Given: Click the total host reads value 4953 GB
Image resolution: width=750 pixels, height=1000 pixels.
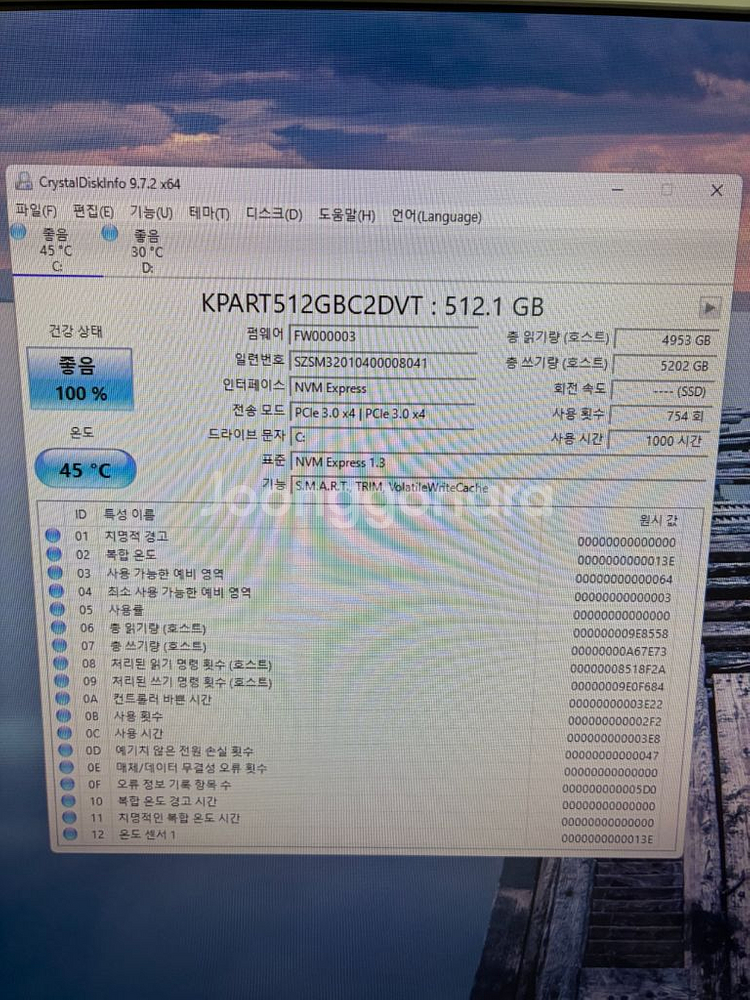Looking at the screenshot, I should (x=665, y=340).
